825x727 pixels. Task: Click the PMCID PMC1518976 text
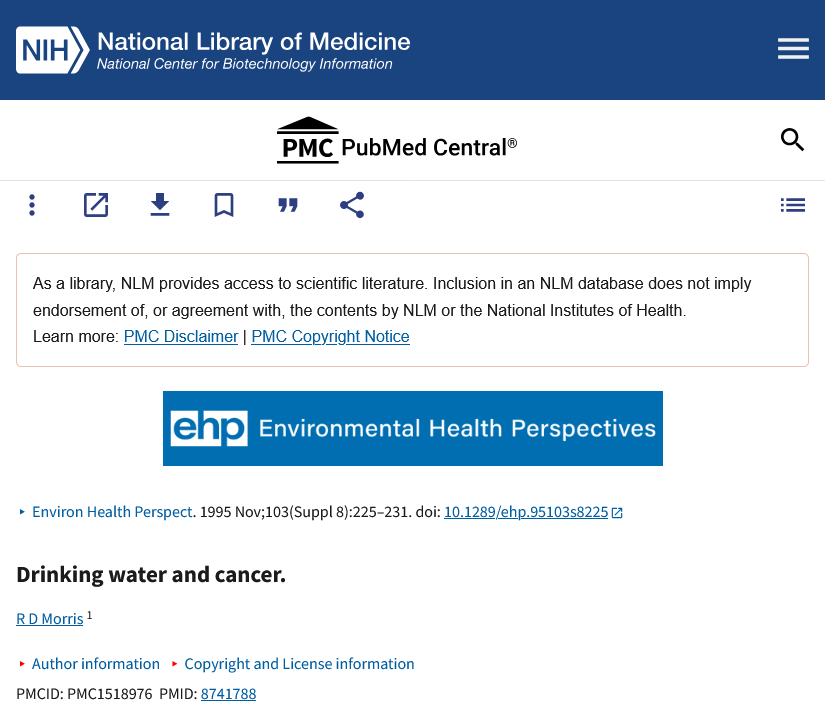84,694
